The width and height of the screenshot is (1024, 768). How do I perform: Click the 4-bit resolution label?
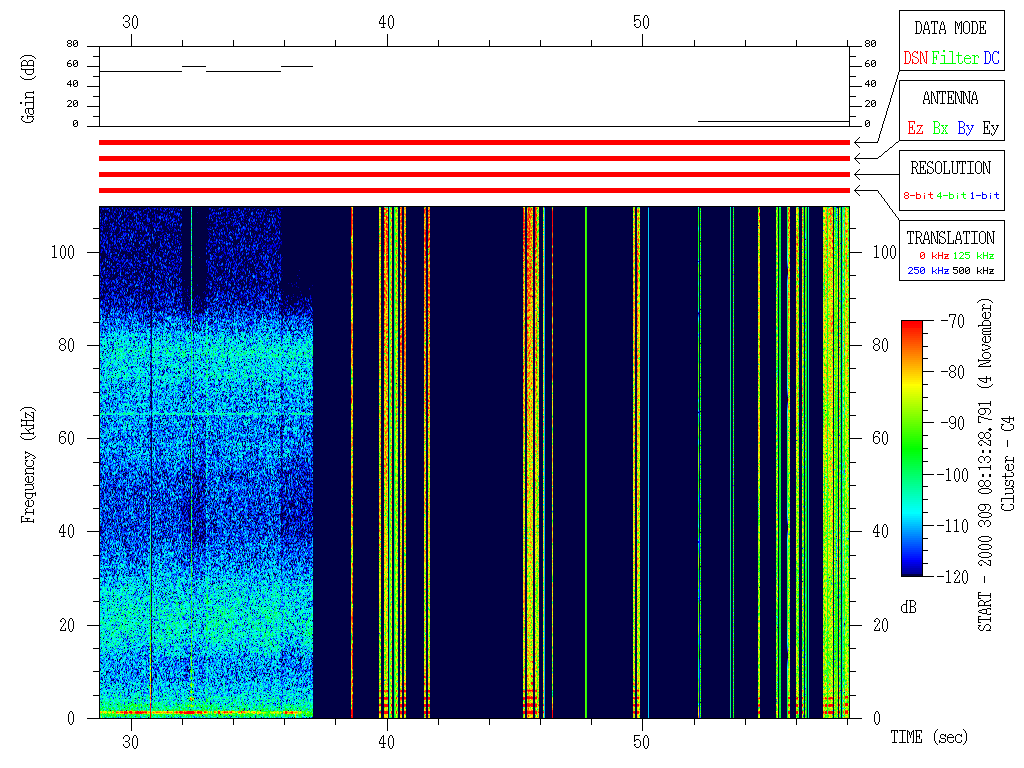coord(952,196)
